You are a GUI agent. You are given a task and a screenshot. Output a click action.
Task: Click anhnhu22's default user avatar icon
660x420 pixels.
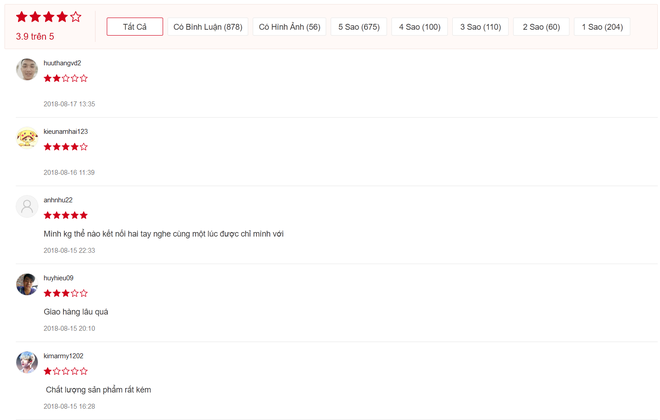click(27, 206)
